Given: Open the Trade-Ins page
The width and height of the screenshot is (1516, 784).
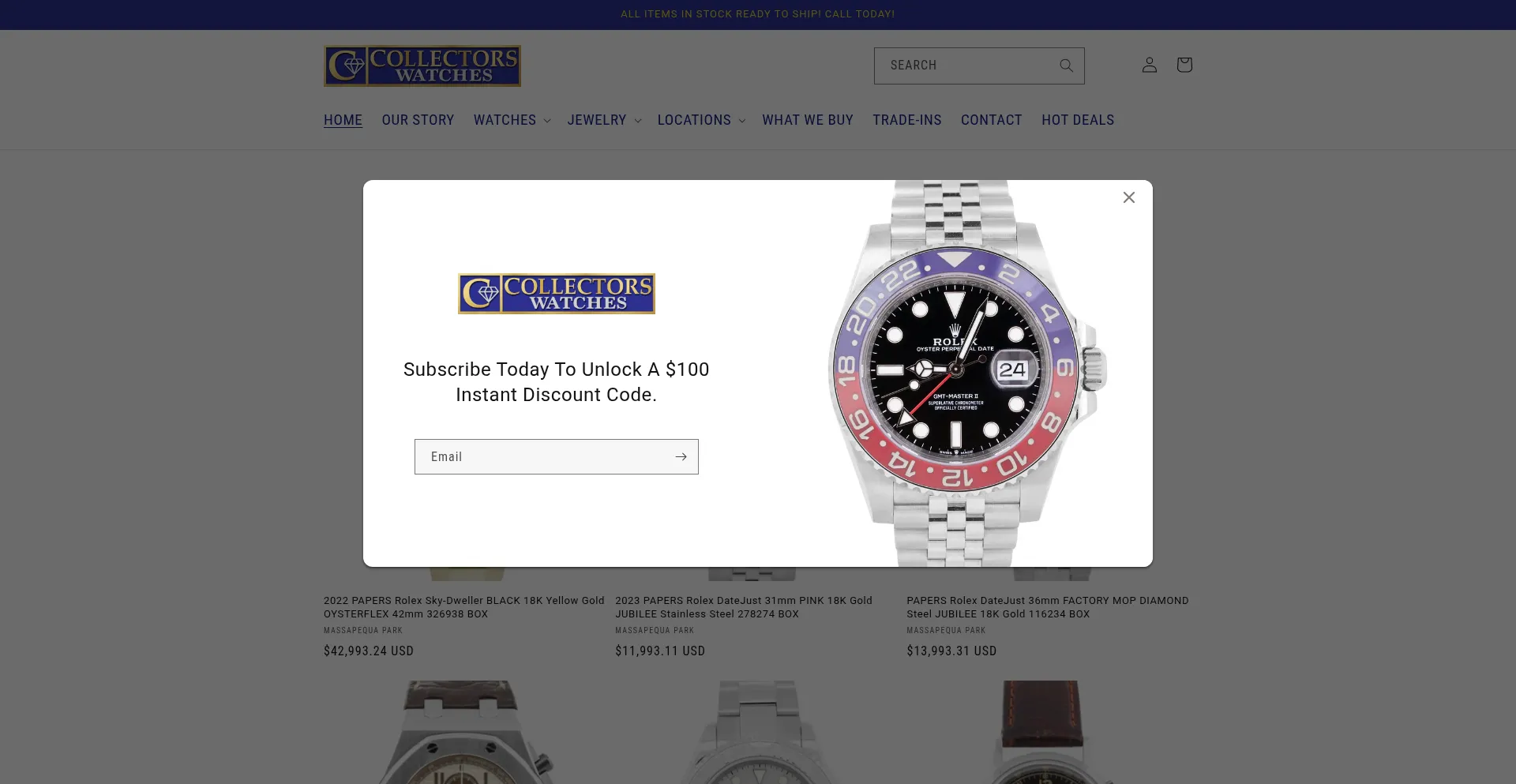Looking at the screenshot, I should [907, 120].
